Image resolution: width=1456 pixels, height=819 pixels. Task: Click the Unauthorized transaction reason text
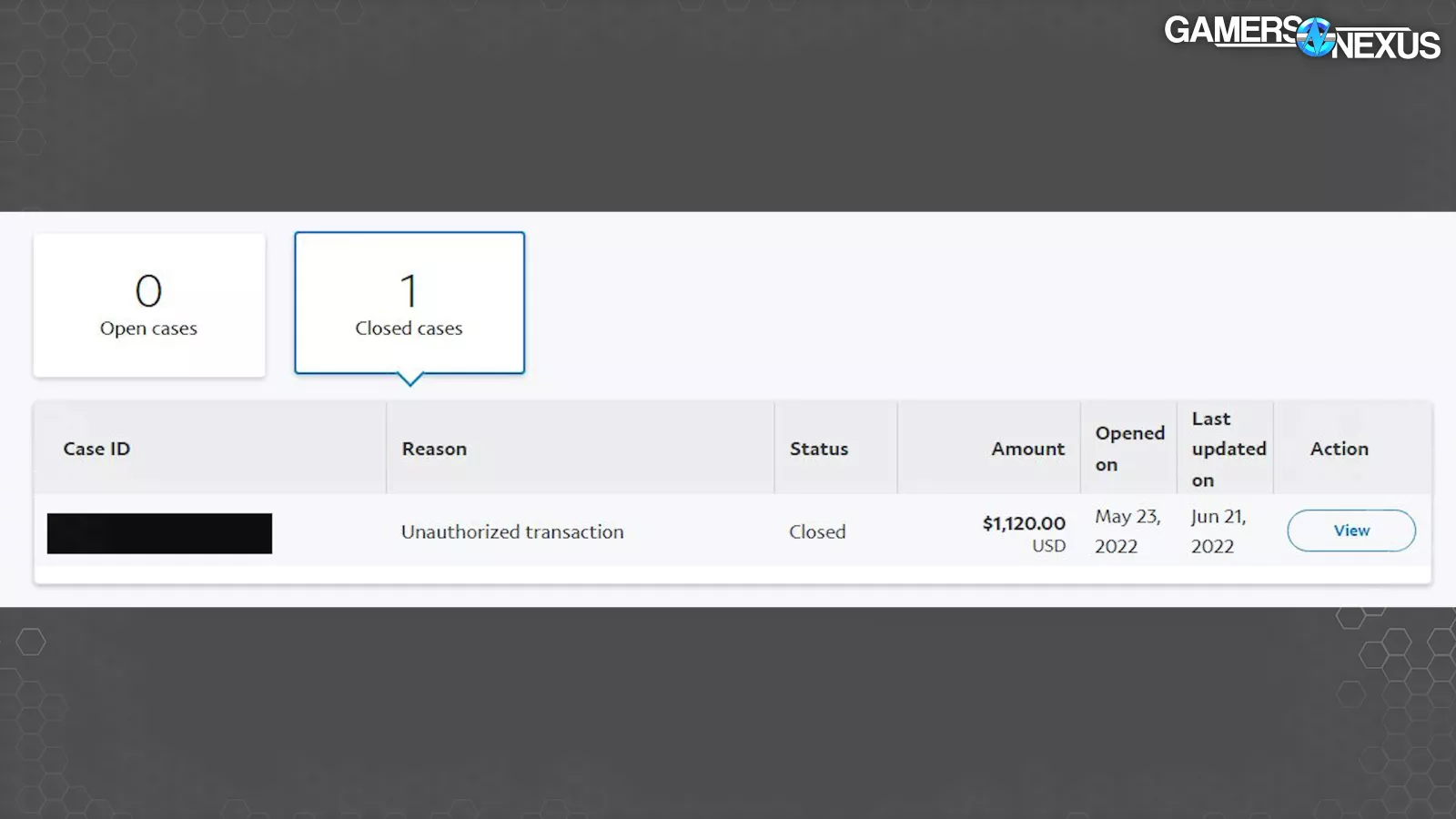(512, 531)
